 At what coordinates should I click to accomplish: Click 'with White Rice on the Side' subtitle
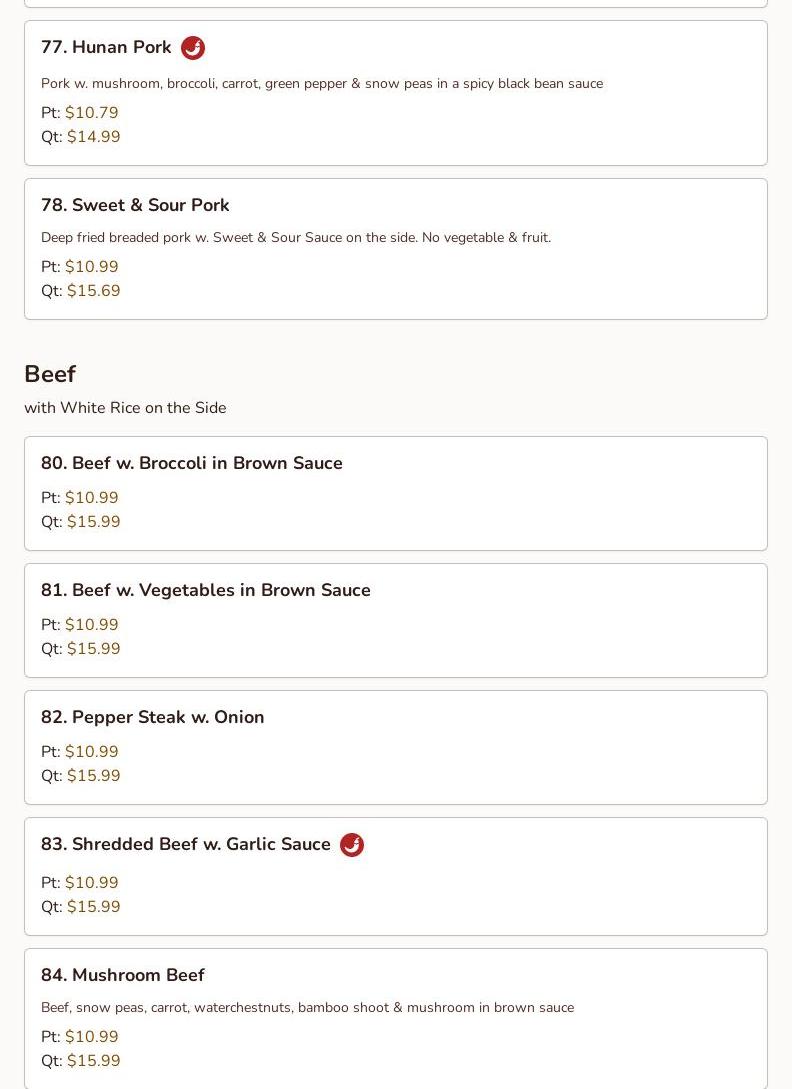(125, 408)
